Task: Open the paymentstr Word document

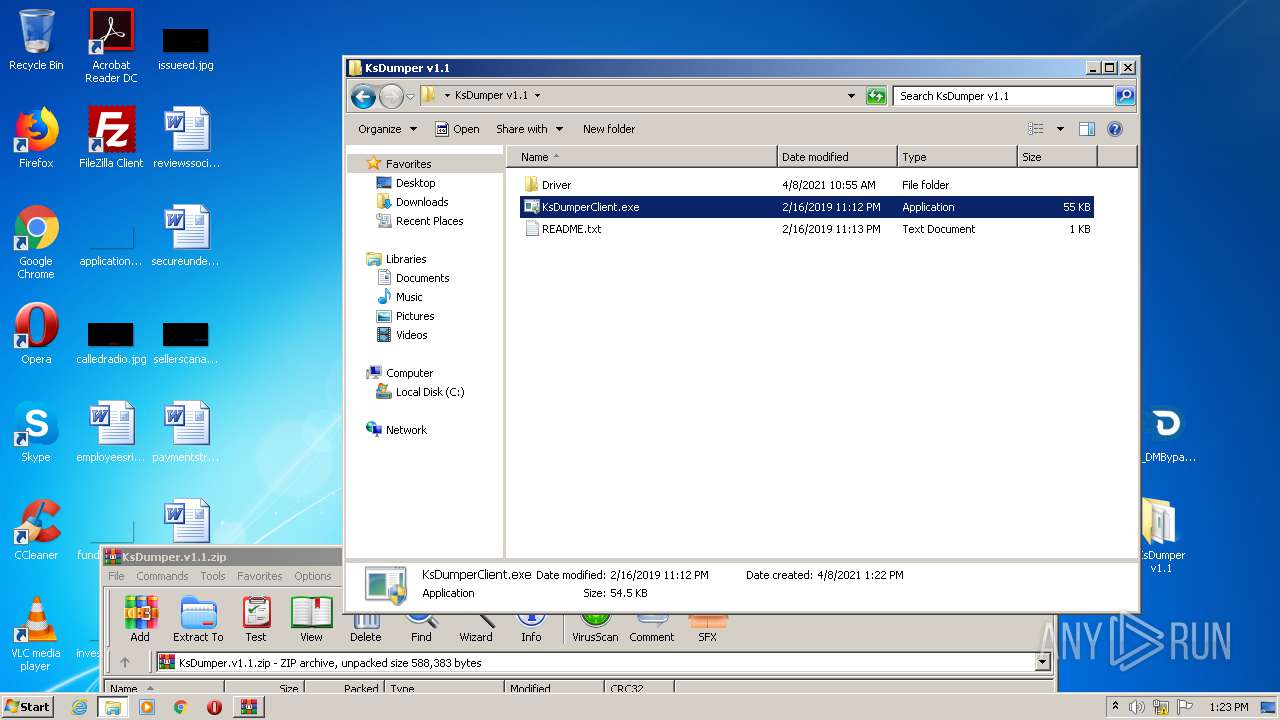Action: click(x=186, y=431)
